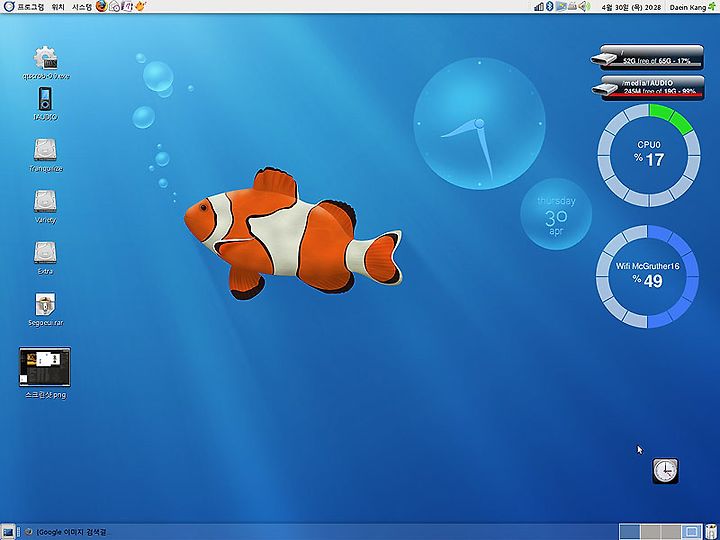Select the 스크린샷.png screenshot thumbnail
The image size is (720, 540).
(45, 373)
